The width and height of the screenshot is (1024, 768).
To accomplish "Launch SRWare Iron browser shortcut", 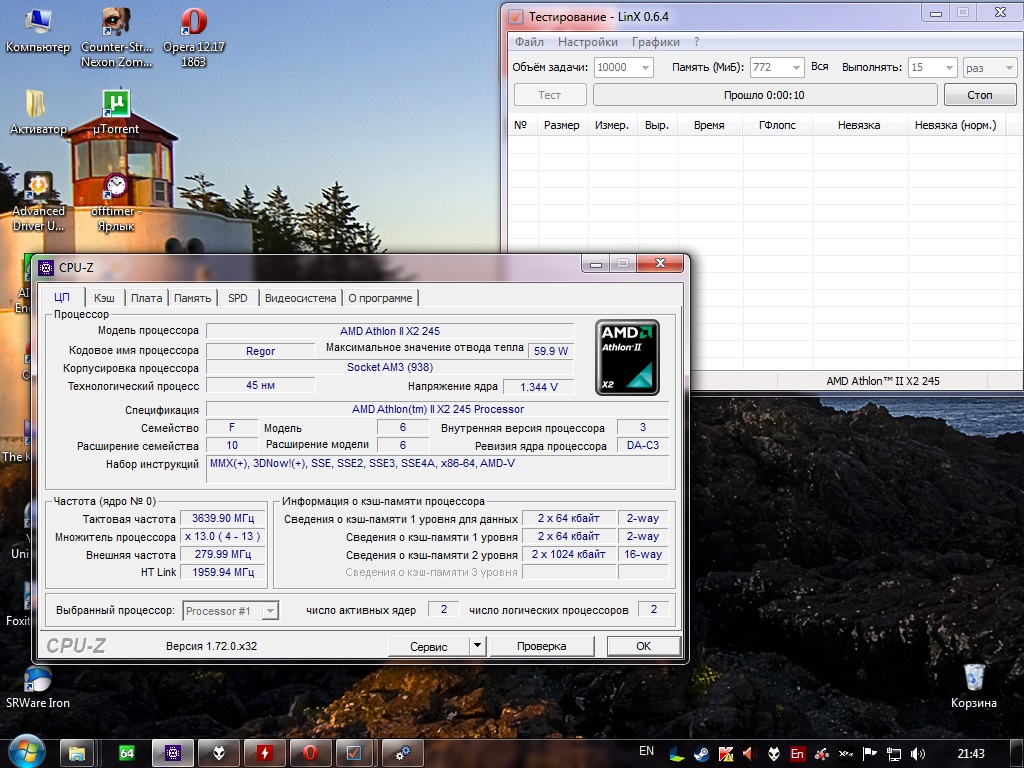I will pyautogui.click(x=38, y=687).
